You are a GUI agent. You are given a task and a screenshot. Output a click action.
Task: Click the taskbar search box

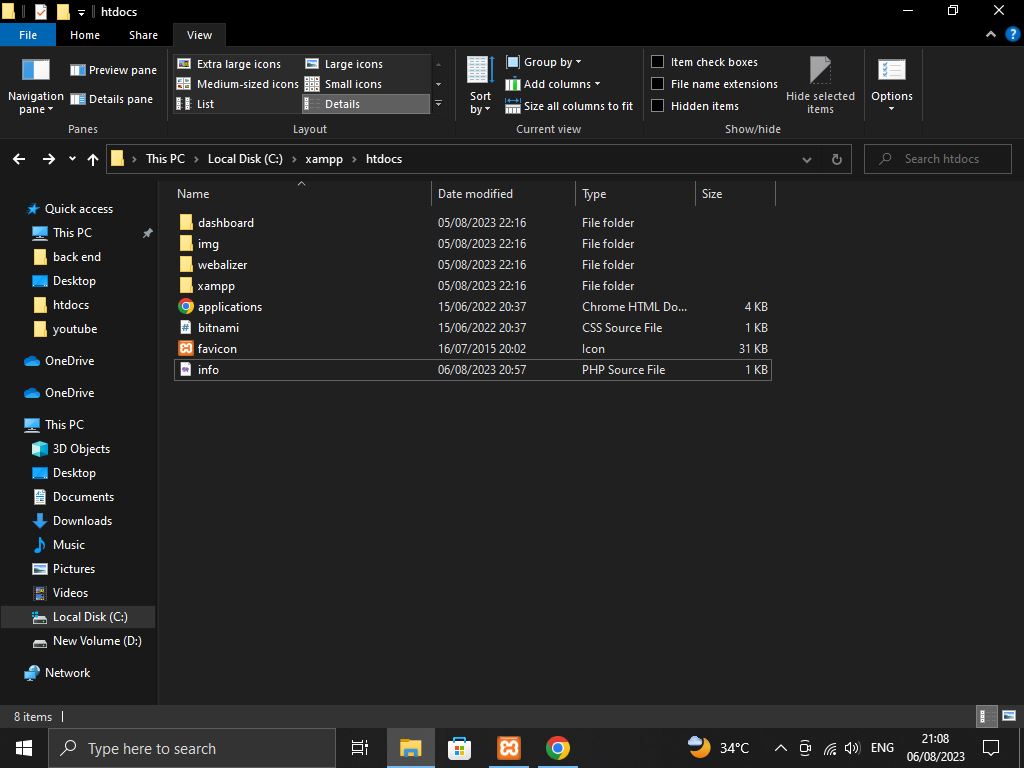192,748
